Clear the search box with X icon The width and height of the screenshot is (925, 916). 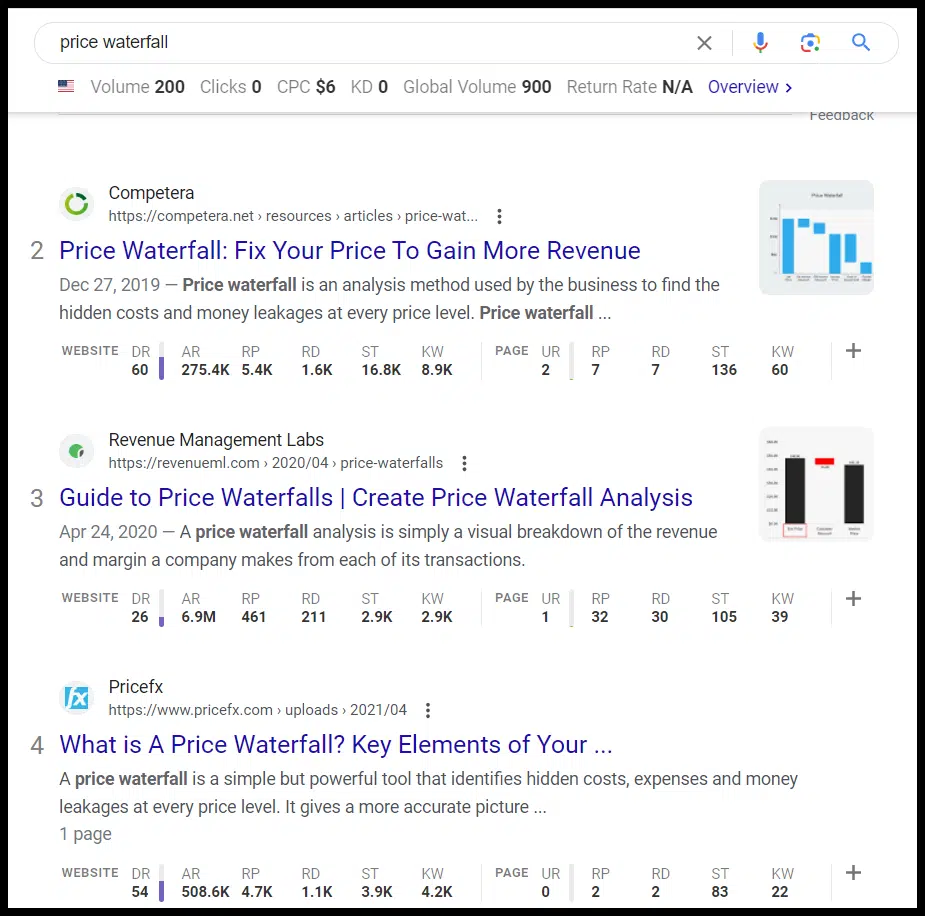pyautogui.click(x=704, y=43)
